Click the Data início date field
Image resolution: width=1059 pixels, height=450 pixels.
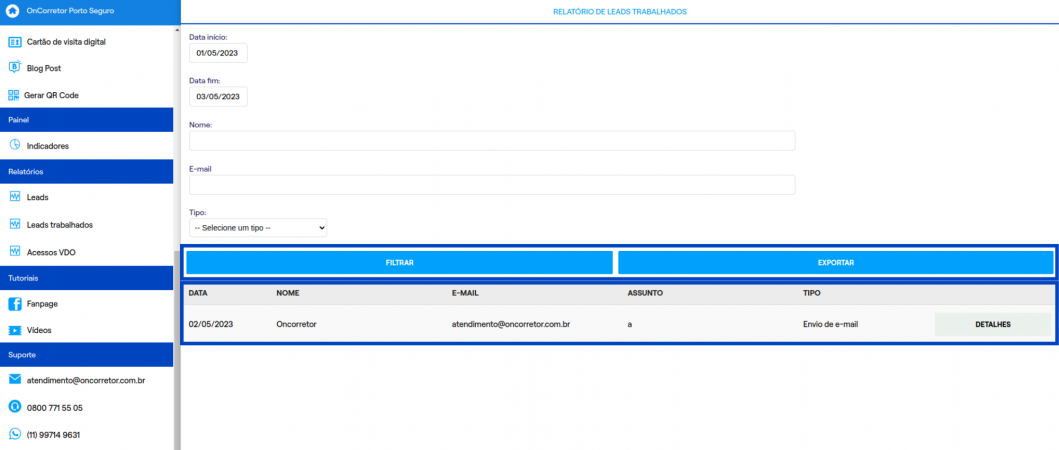pos(218,53)
